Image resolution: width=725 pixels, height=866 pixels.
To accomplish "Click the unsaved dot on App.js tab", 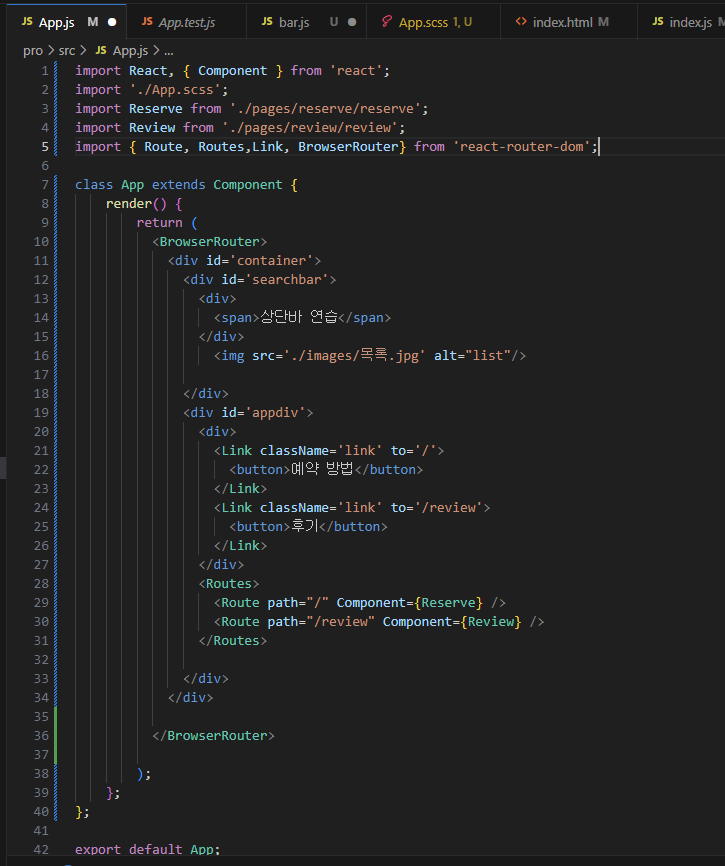I will click(112, 22).
